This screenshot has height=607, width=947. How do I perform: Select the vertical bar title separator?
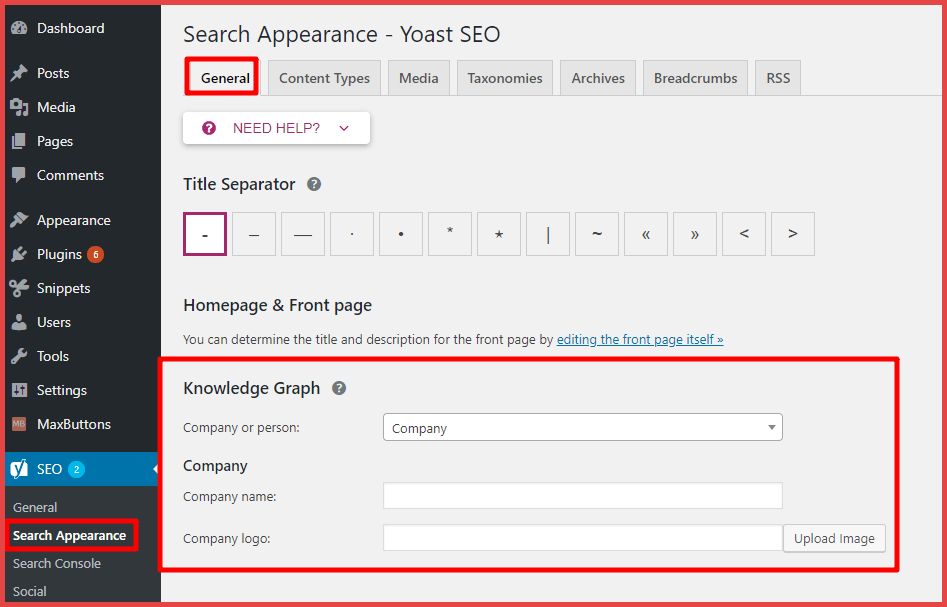pos(548,234)
